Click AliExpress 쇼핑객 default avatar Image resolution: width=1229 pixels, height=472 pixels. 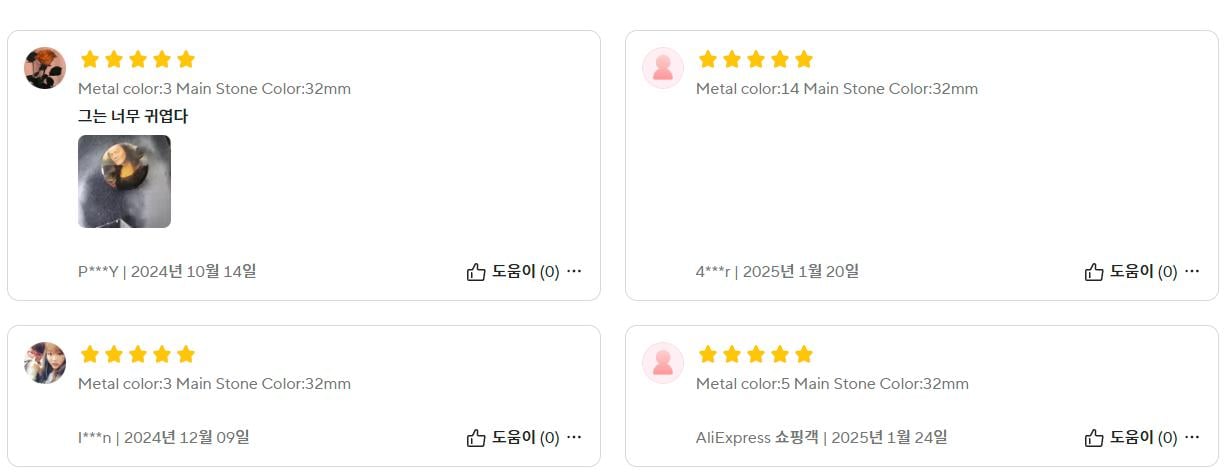click(x=662, y=363)
